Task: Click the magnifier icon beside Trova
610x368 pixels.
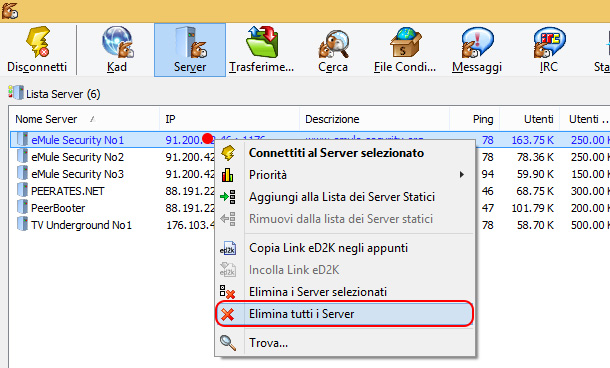Action: coord(228,343)
